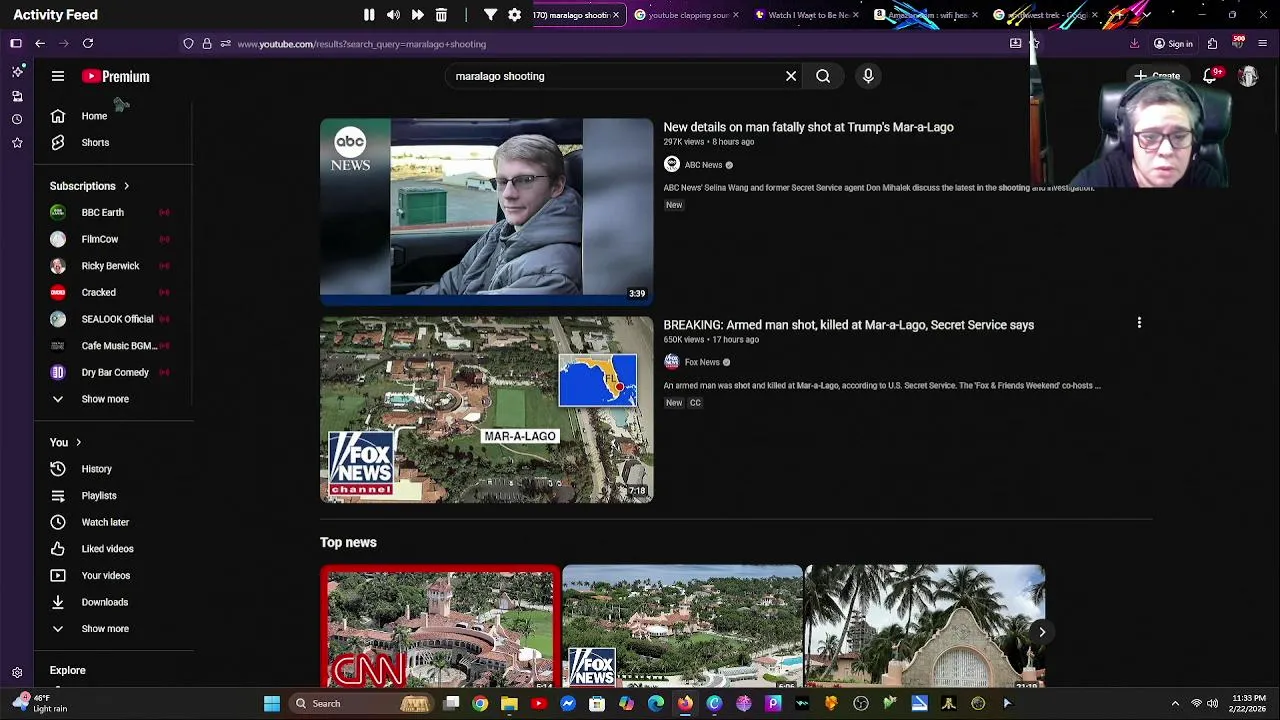Visit the Fox News channel link
This screenshot has height=720, width=1280.
point(702,362)
